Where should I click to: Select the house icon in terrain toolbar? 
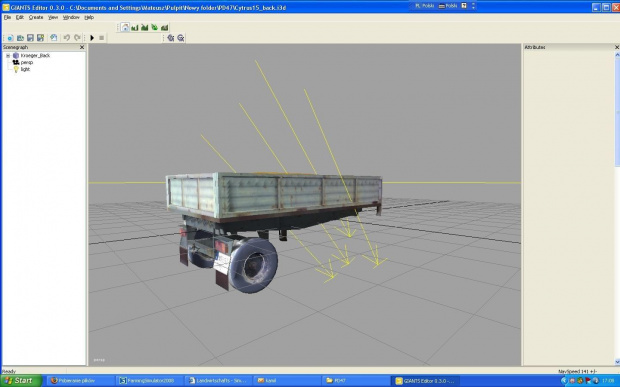point(125,27)
